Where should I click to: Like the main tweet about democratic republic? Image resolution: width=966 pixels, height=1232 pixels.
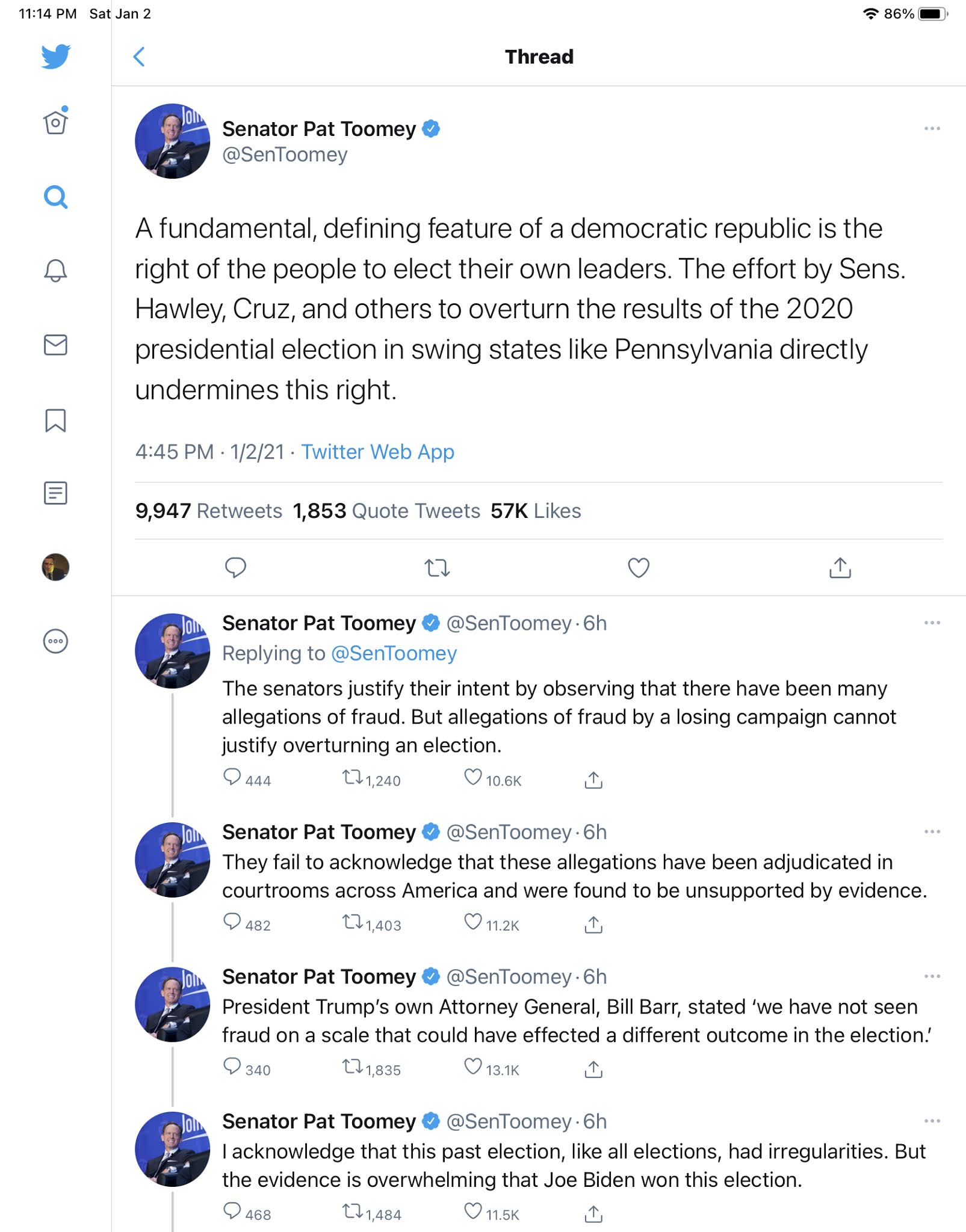[x=639, y=567]
